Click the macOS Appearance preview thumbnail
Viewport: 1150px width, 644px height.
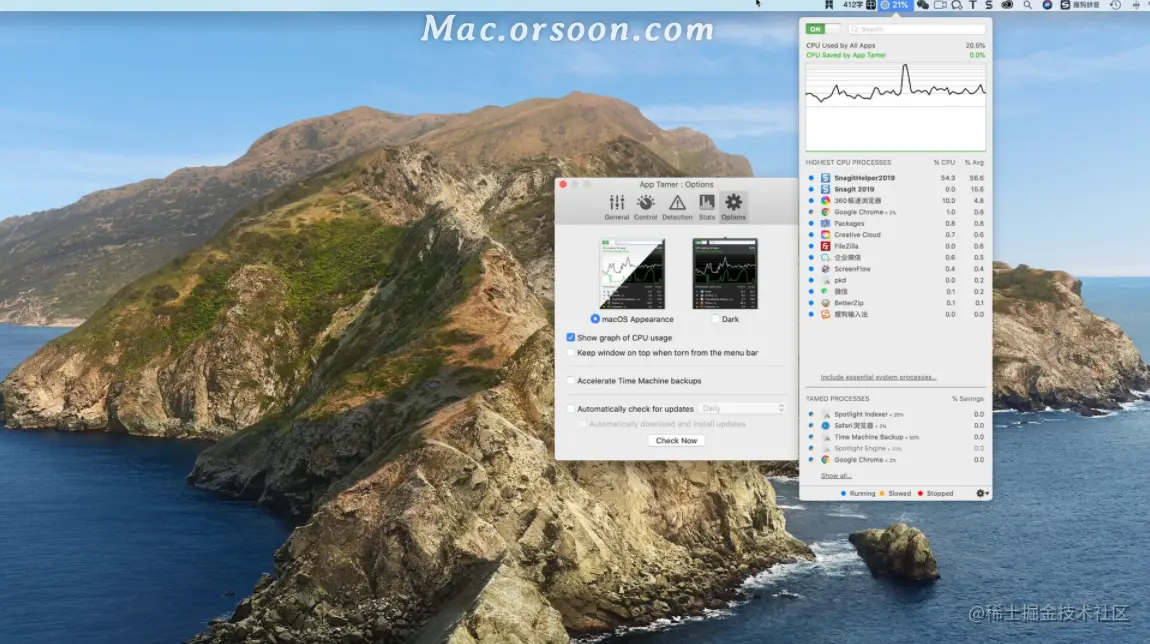[632, 274]
